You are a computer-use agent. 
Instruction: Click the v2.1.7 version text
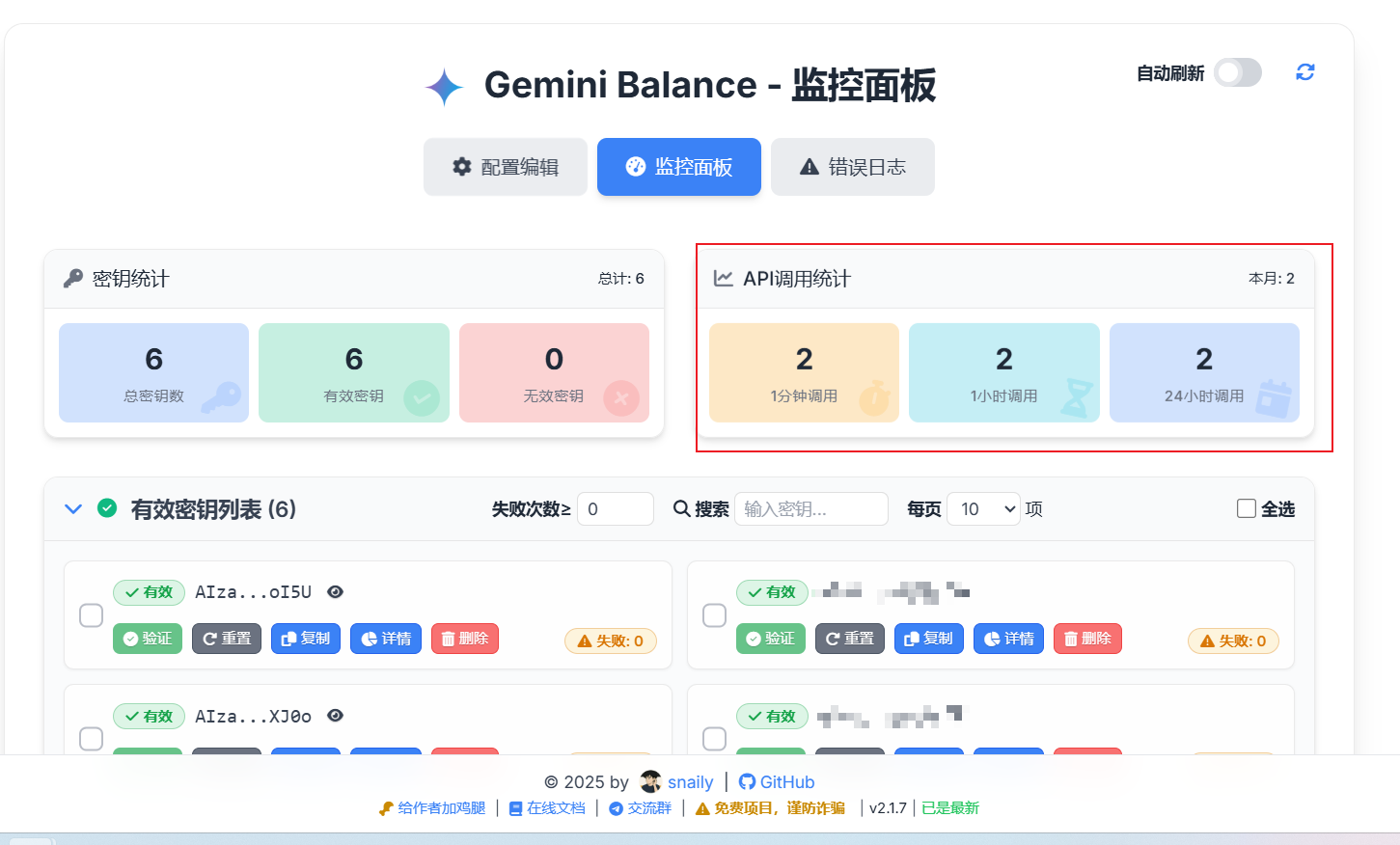(x=888, y=808)
